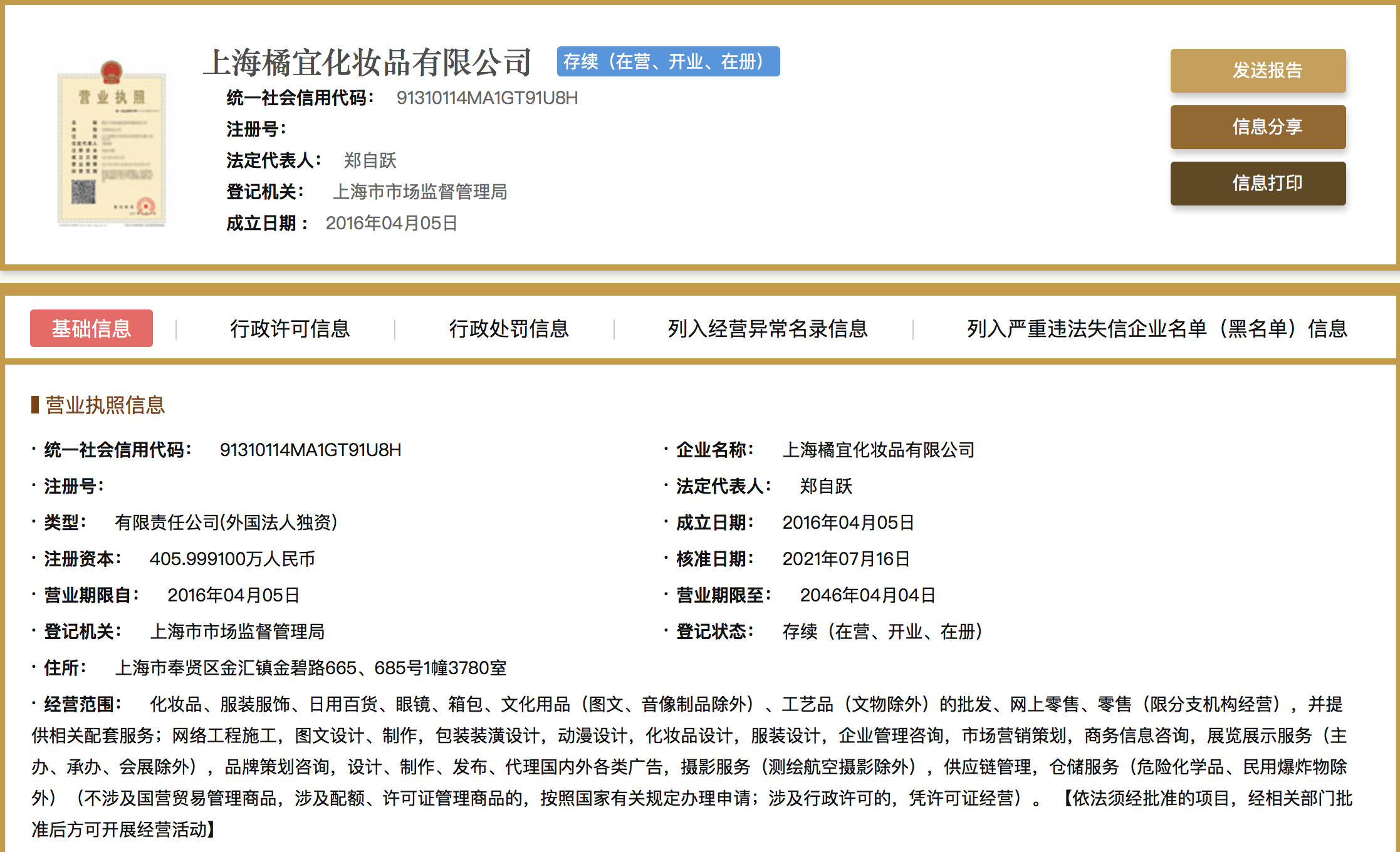The width and height of the screenshot is (1400, 852).
Task: Click the header credit code 91310114MA1GT91U8H
Action: coord(487,98)
